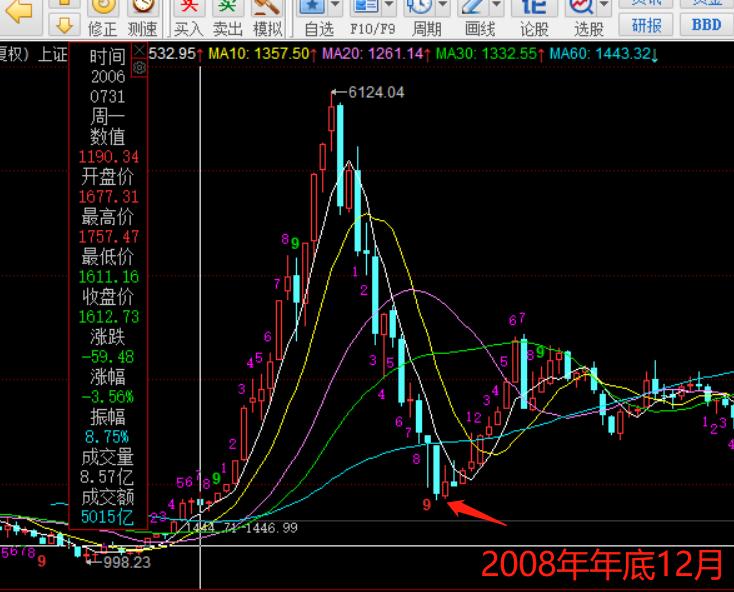Open the 模拟 simulated trading tool
734x592 pixels.
[267, 19]
